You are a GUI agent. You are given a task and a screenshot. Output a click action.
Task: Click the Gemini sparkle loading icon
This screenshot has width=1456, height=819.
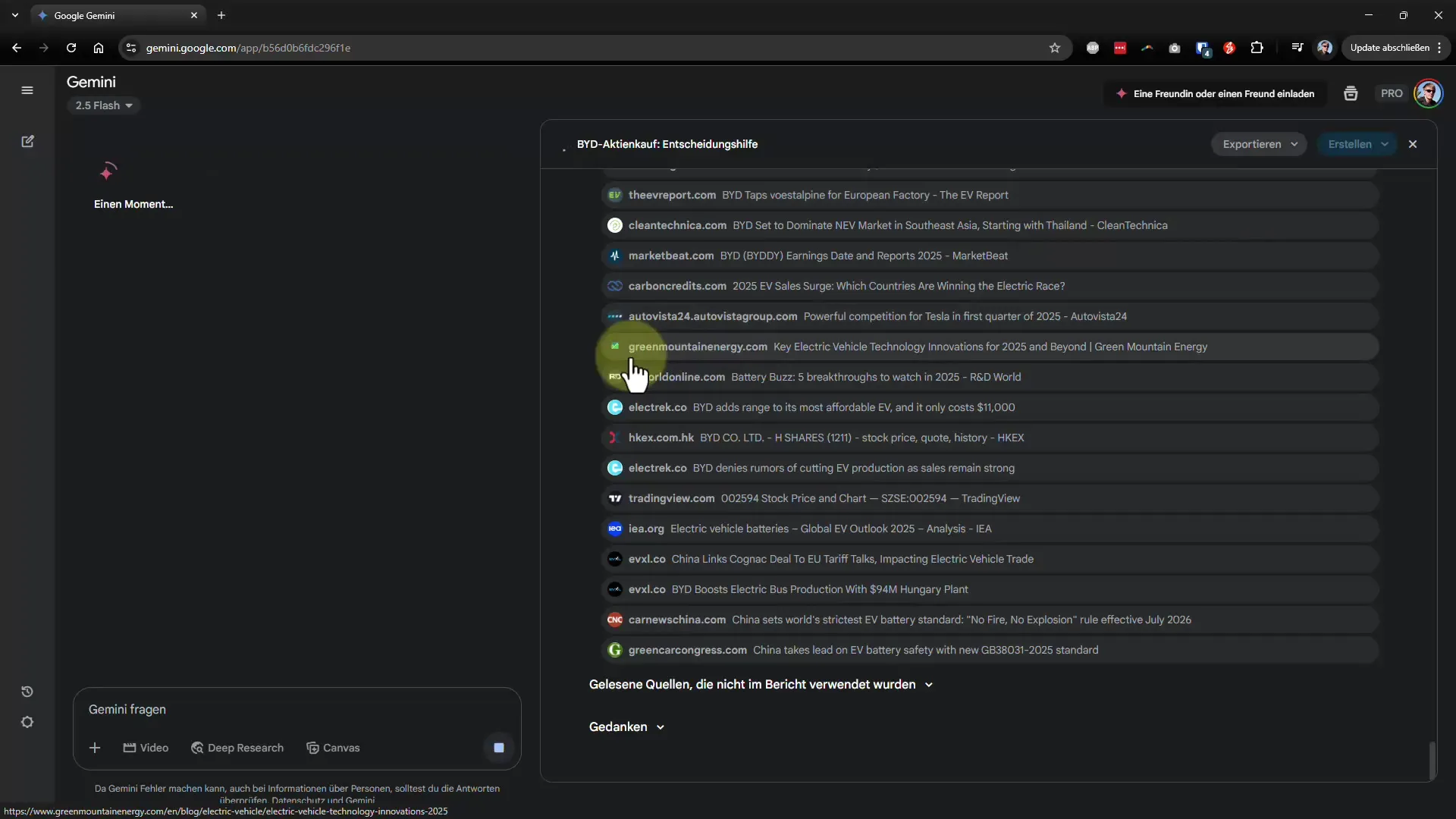[108, 171]
